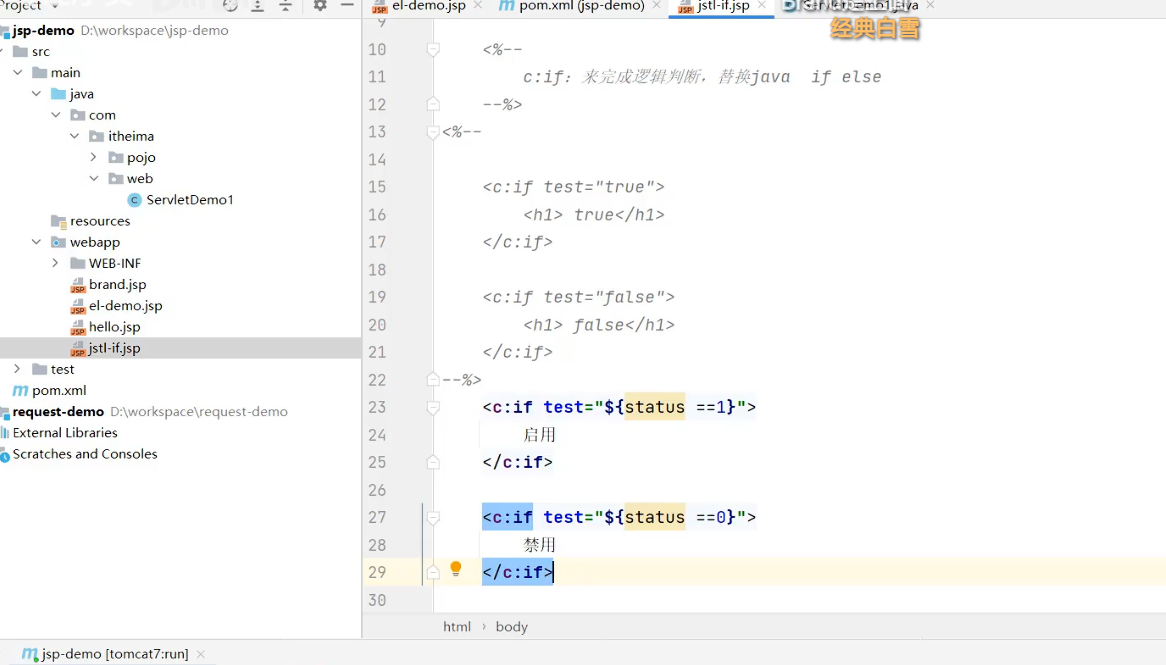This screenshot has height=665, width=1166.
Task: Collapse the main folder
Action: click(17, 72)
